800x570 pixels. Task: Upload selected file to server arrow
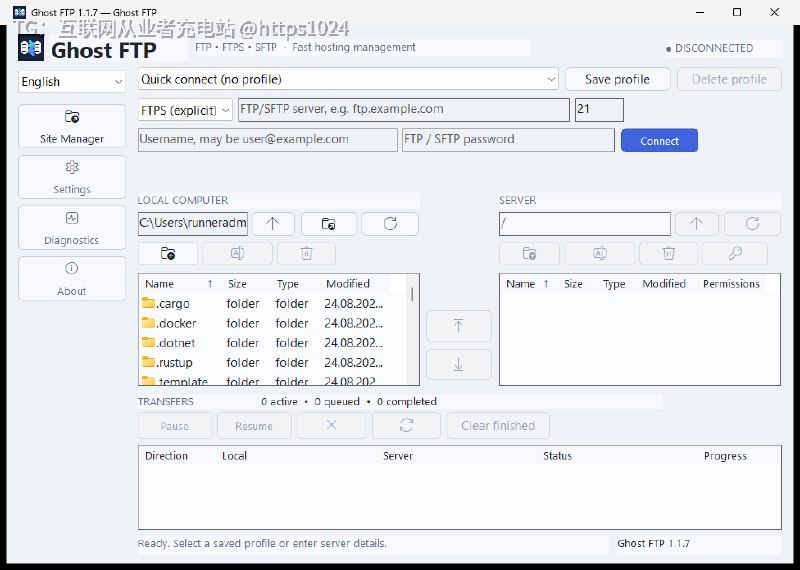pyautogui.click(x=459, y=326)
